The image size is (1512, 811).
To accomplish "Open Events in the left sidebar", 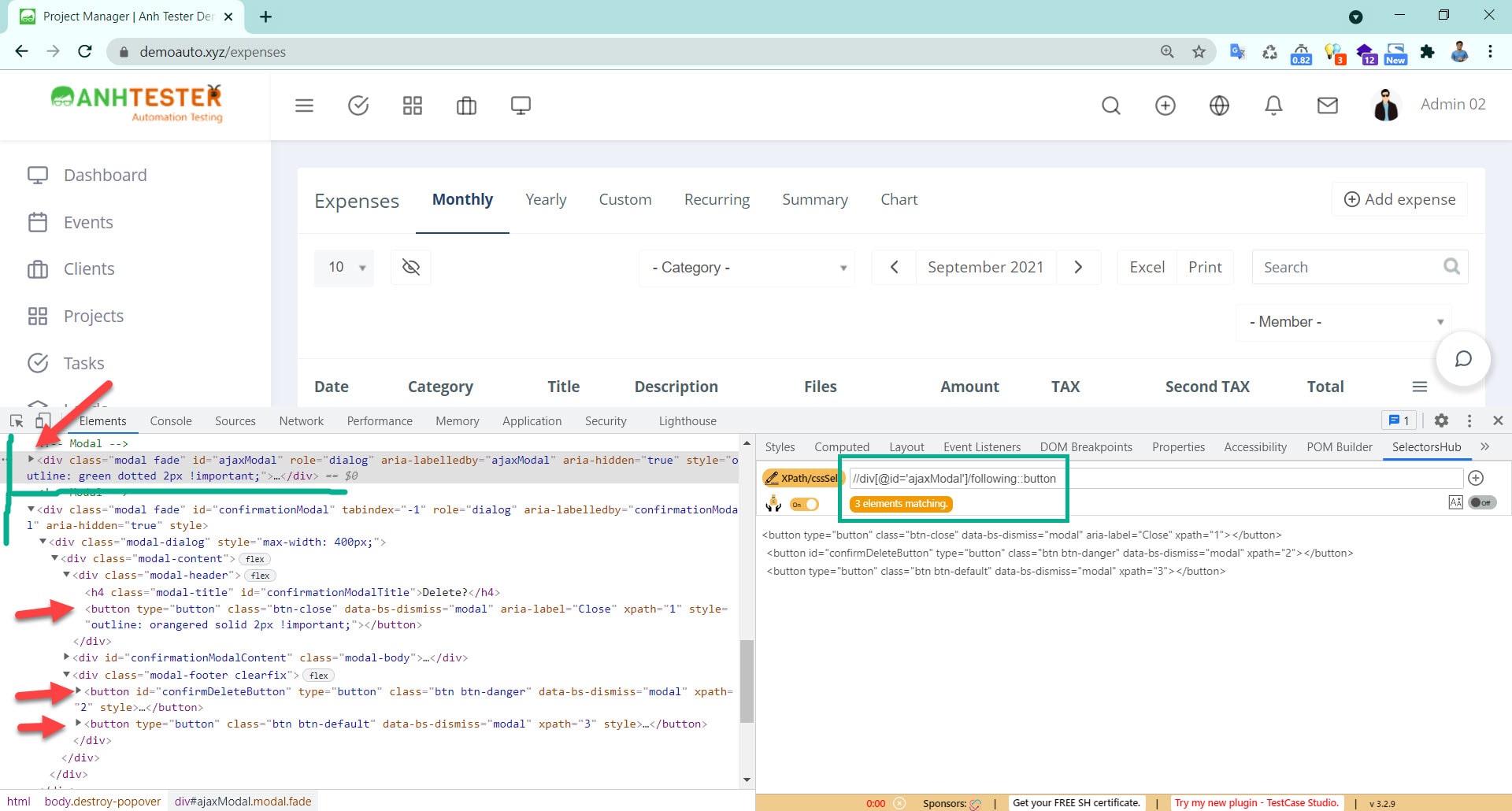I will point(88,223).
